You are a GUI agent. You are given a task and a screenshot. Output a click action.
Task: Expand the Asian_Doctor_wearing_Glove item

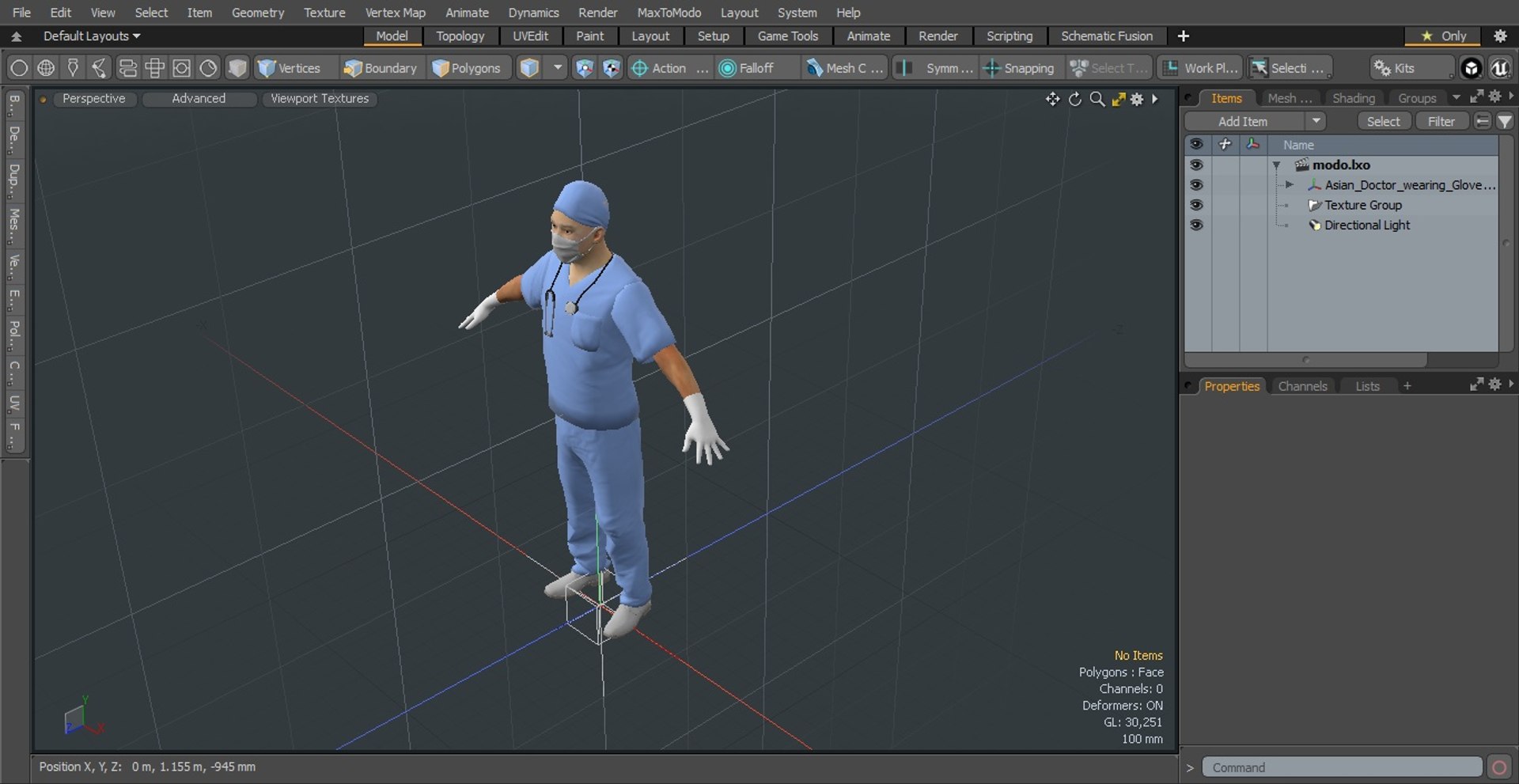[1290, 184]
